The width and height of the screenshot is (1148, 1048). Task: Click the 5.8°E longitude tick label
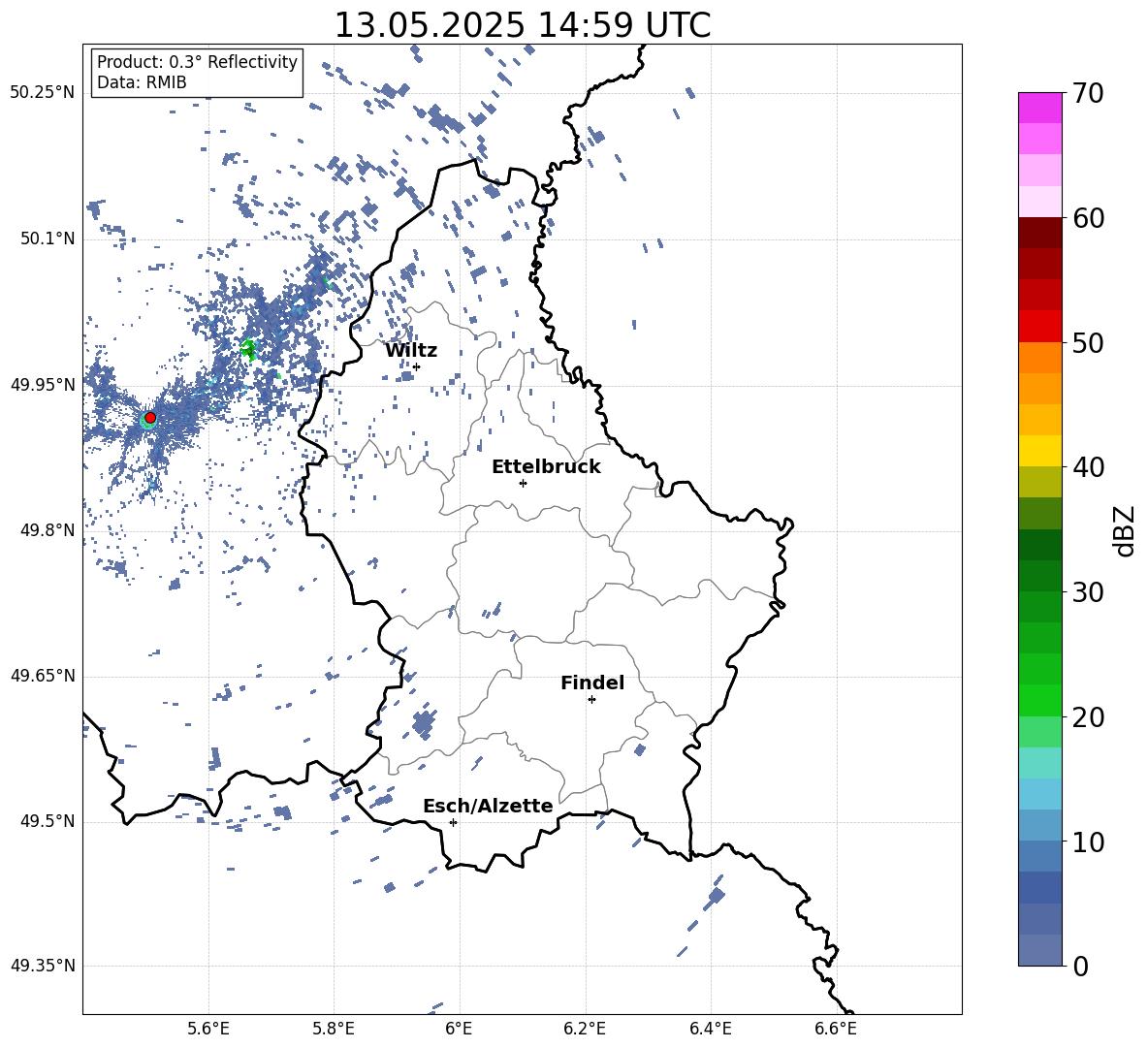[334, 1029]
